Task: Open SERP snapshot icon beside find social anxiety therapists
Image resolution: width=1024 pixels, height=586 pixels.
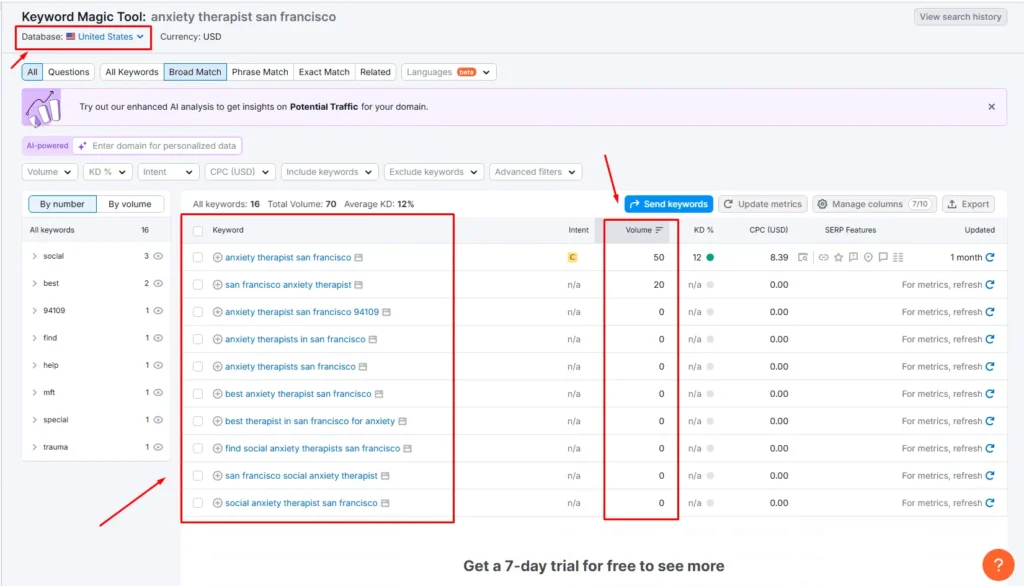Action: click(x=408, y=449)
